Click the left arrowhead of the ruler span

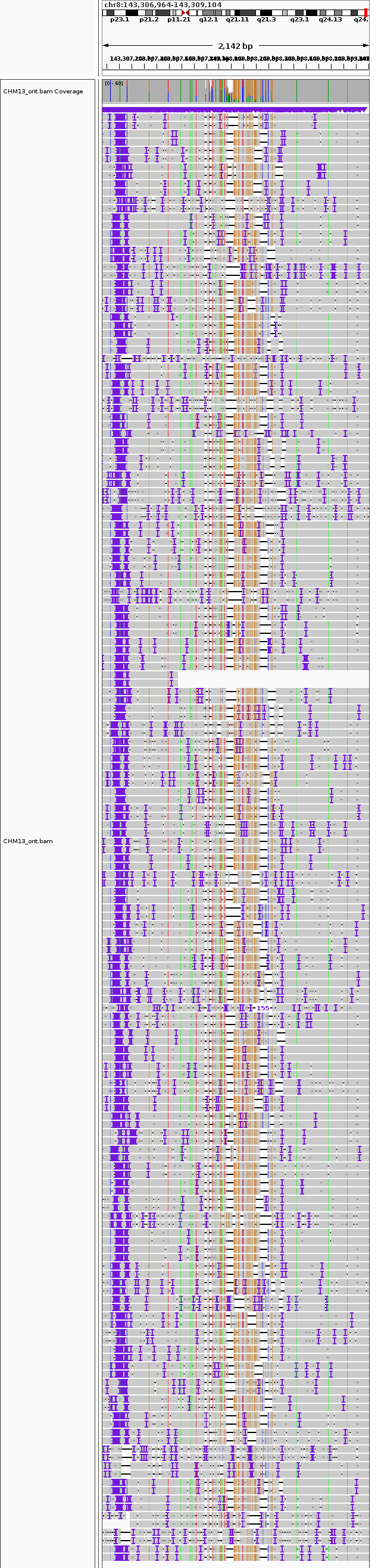(x=105, y=45)
